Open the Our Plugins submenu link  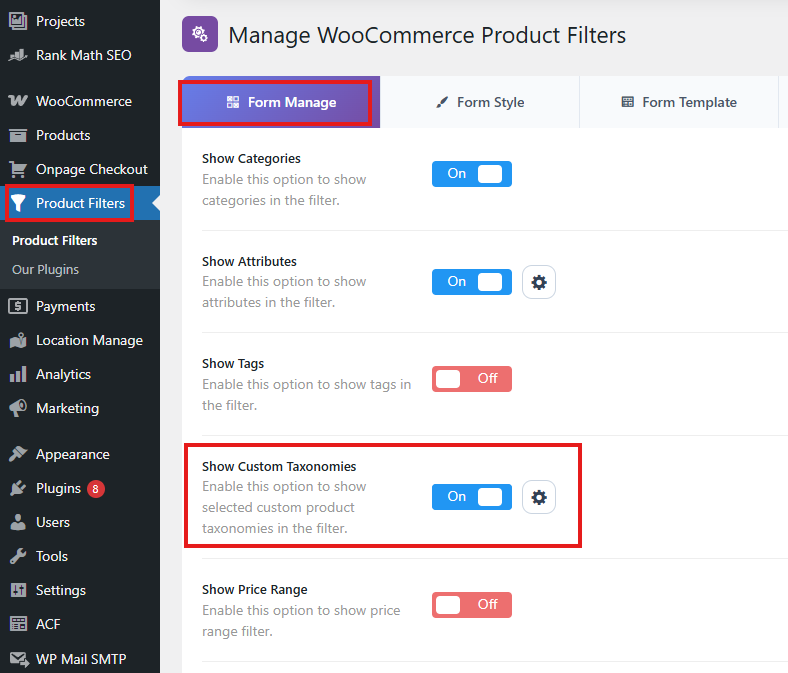pyautogui.click(x=45, y=270)
